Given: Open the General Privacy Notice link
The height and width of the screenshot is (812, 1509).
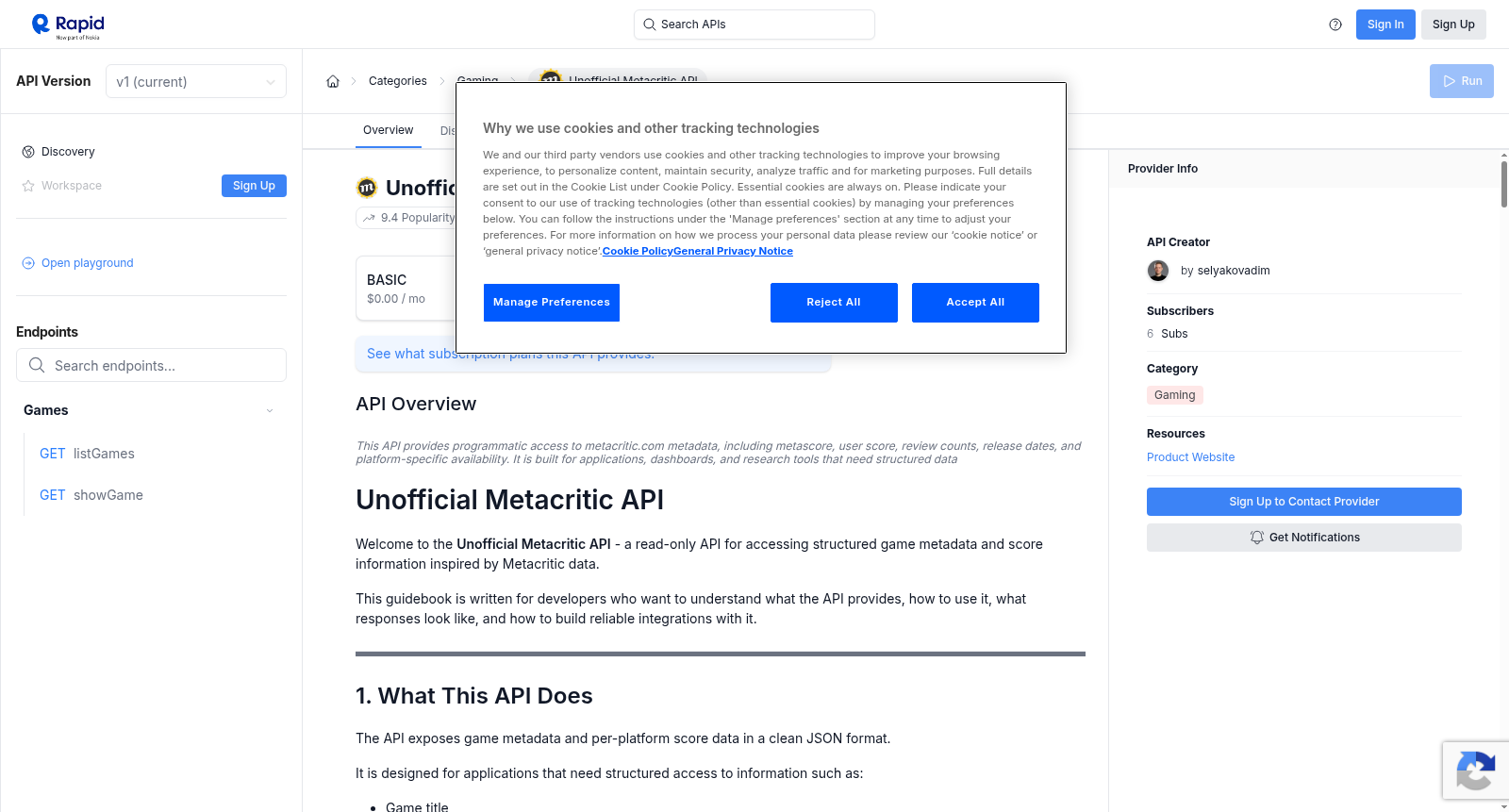Looking at the screenshot, I should (x=733, y=251).
